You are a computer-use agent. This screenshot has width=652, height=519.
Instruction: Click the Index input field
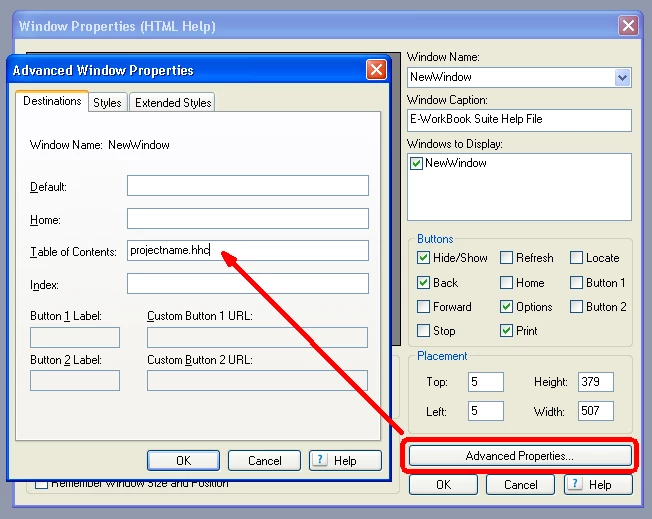click(248, 283)
